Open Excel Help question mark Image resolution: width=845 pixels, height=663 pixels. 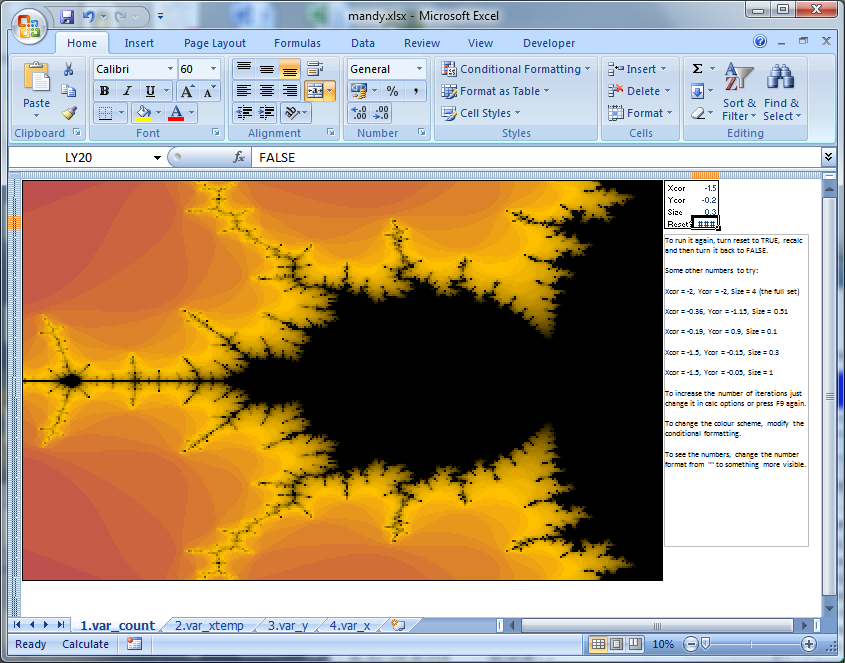[x=760, y=42]
